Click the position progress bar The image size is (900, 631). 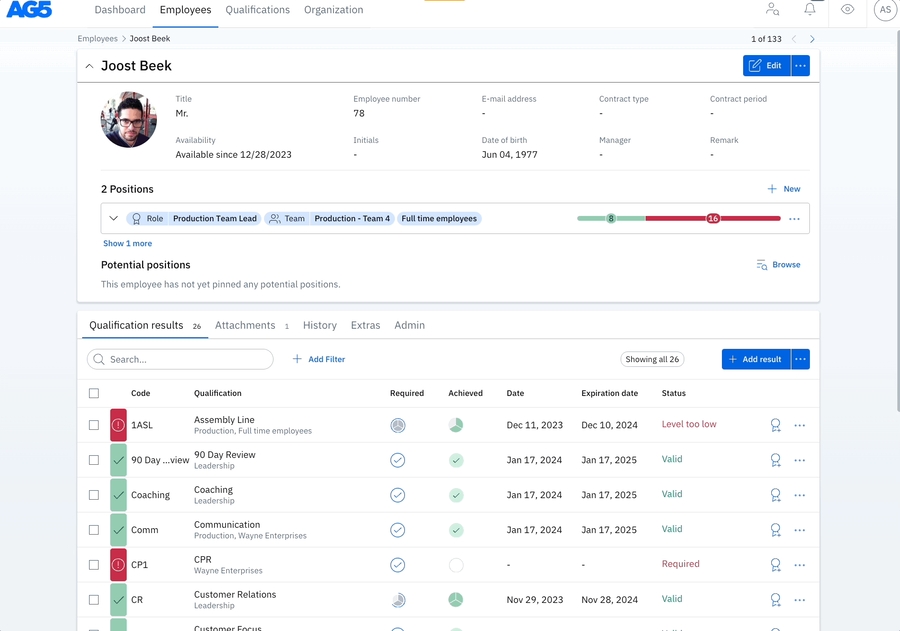point(679,218)
